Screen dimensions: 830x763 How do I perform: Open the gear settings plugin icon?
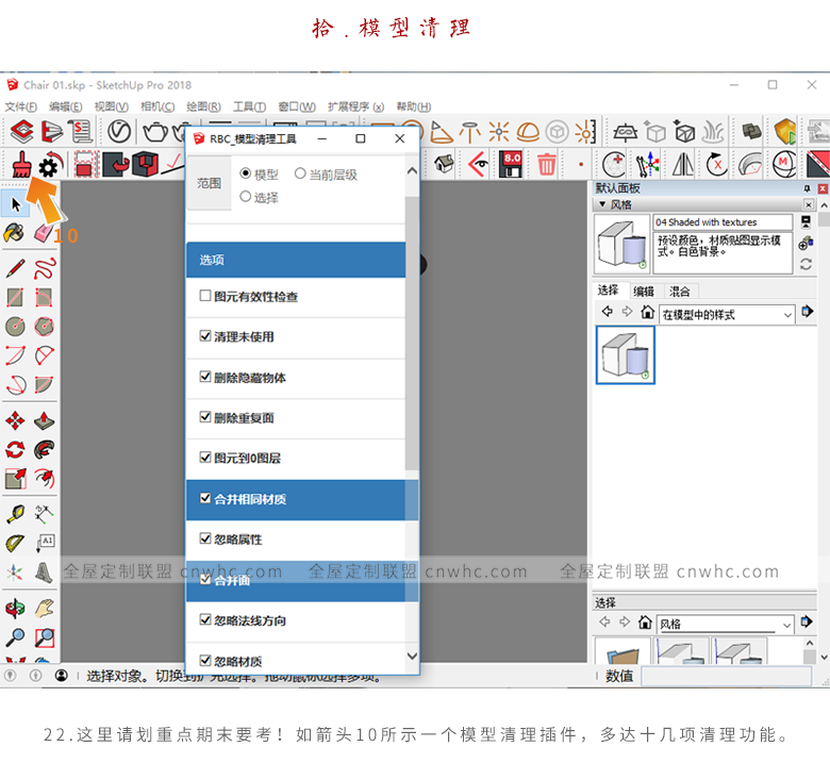51,165
